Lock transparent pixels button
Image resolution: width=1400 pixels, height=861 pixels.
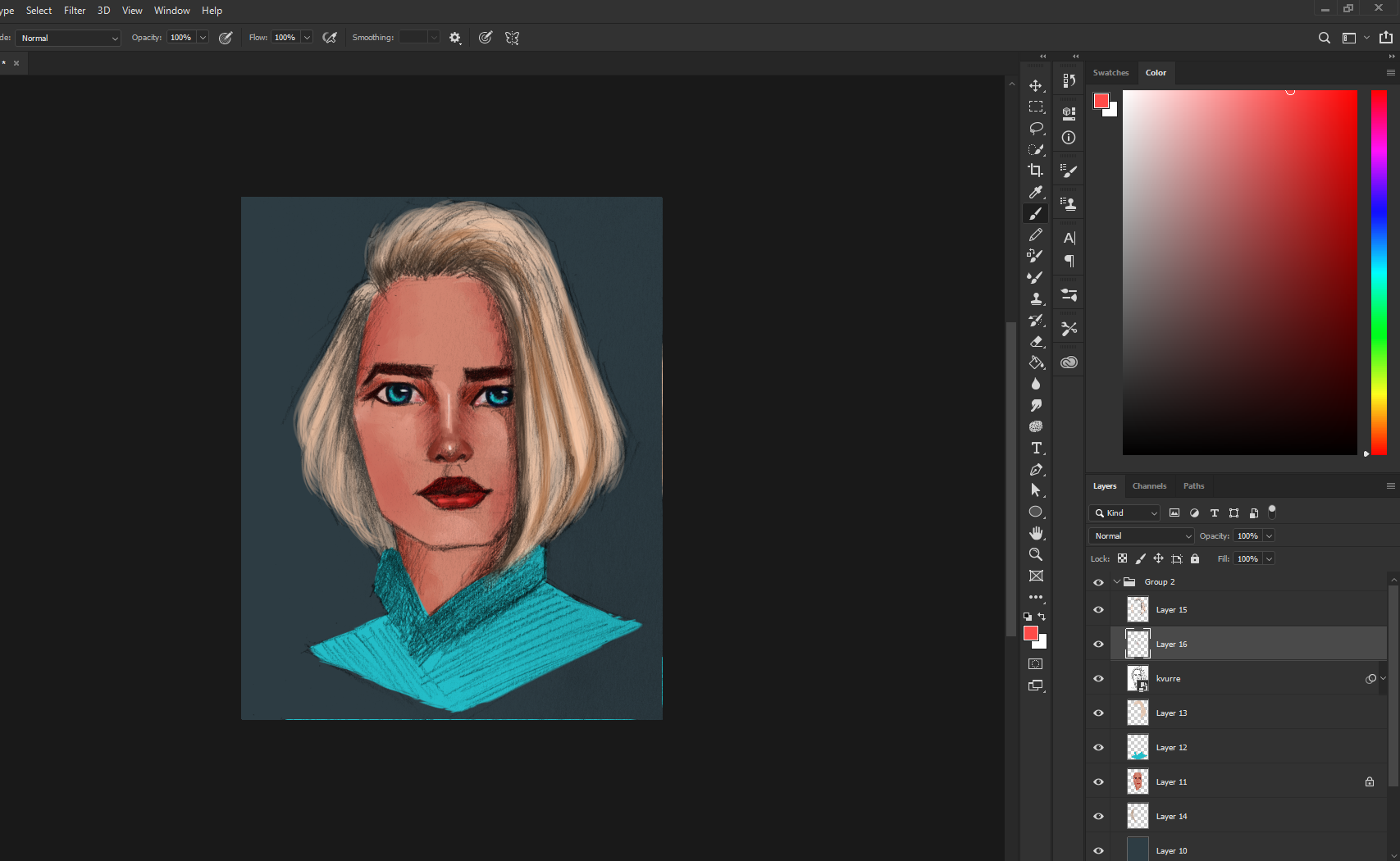1122,559
